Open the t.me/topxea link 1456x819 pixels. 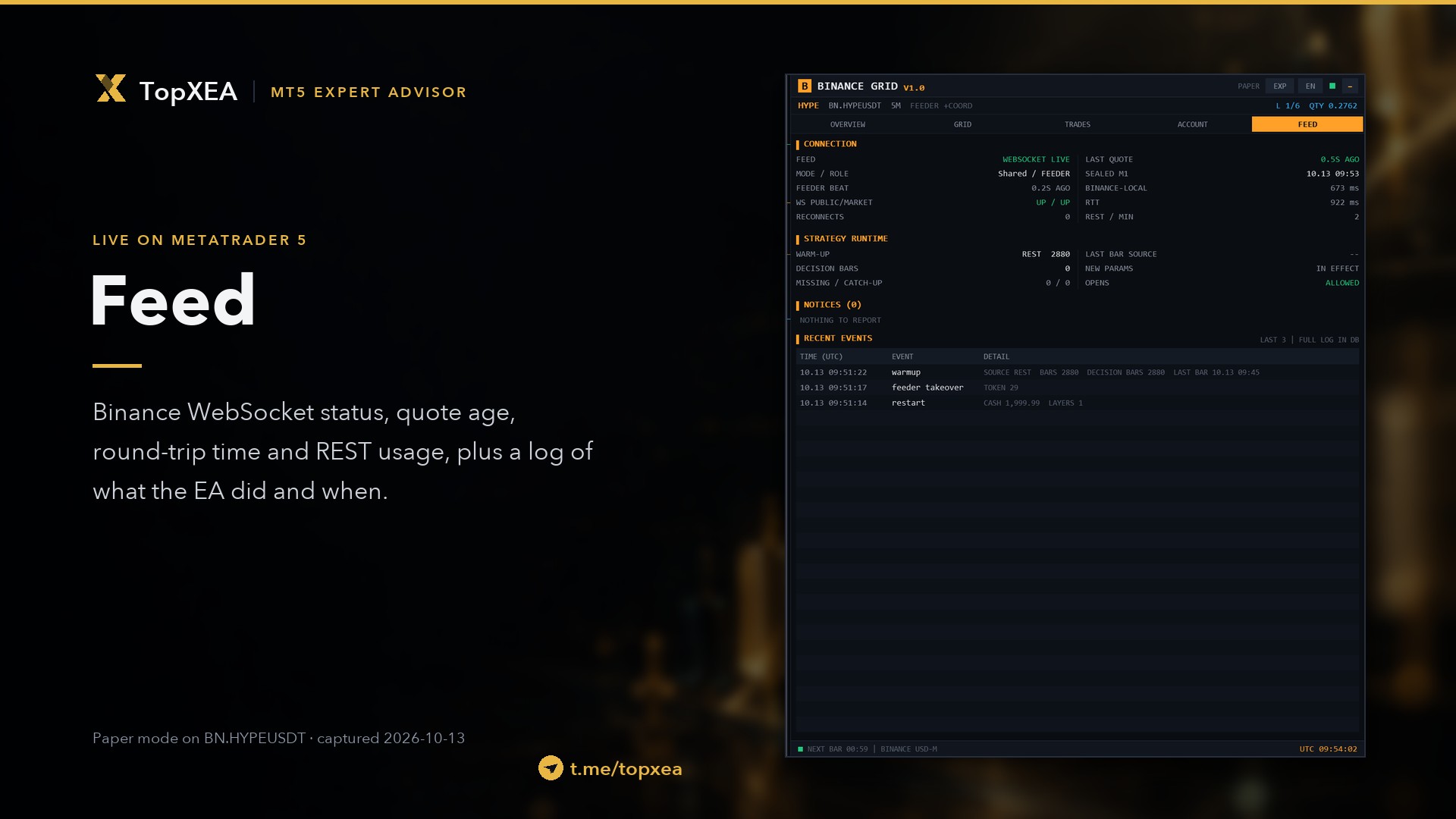click(626, 769)
